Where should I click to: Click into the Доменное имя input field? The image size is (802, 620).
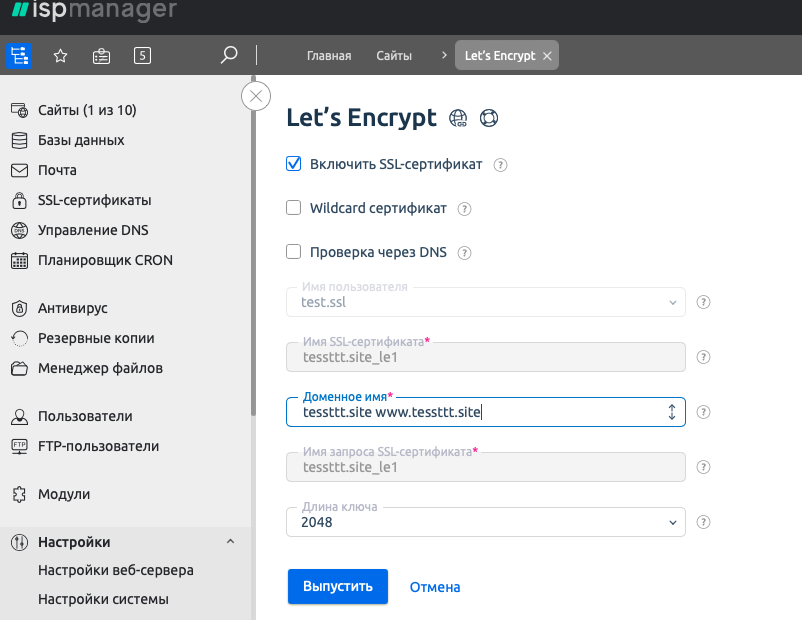click(470, 412)
